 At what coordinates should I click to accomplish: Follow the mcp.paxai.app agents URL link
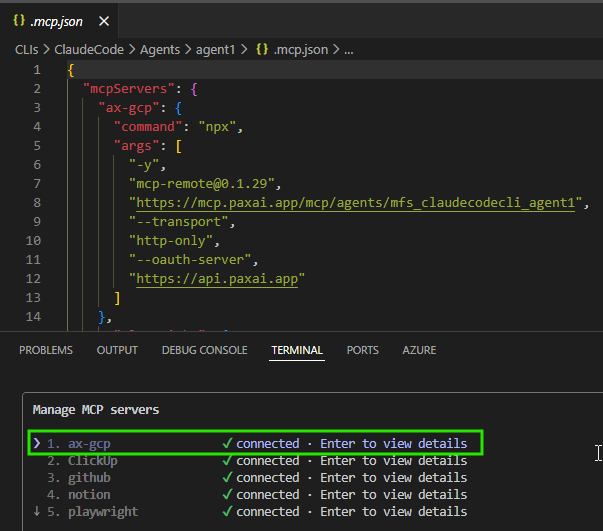point(356,203)
